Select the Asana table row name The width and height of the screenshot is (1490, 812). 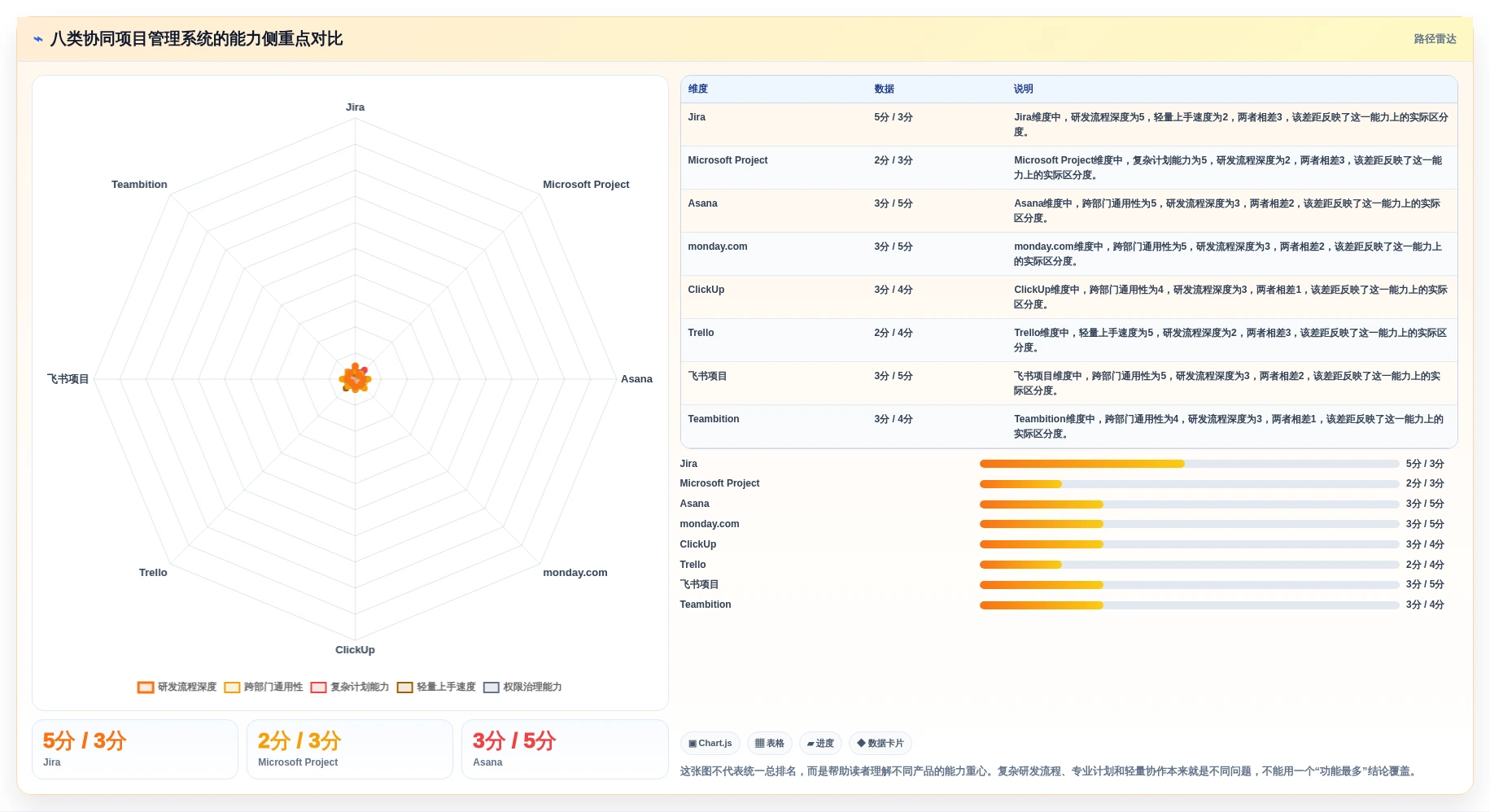(702, 203)
